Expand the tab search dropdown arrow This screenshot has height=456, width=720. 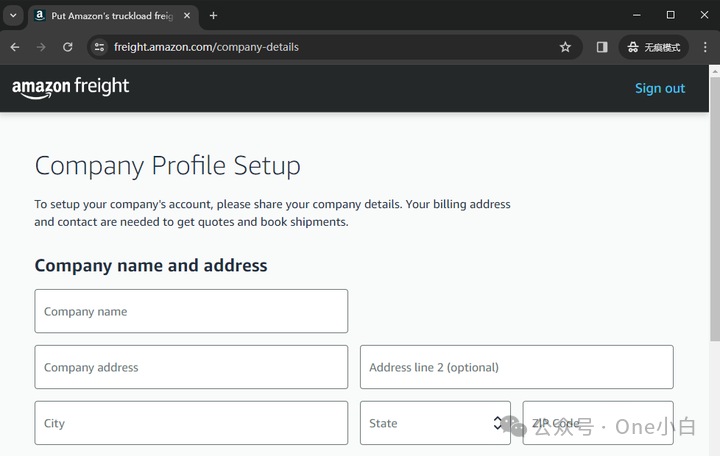tap(14, 16)
